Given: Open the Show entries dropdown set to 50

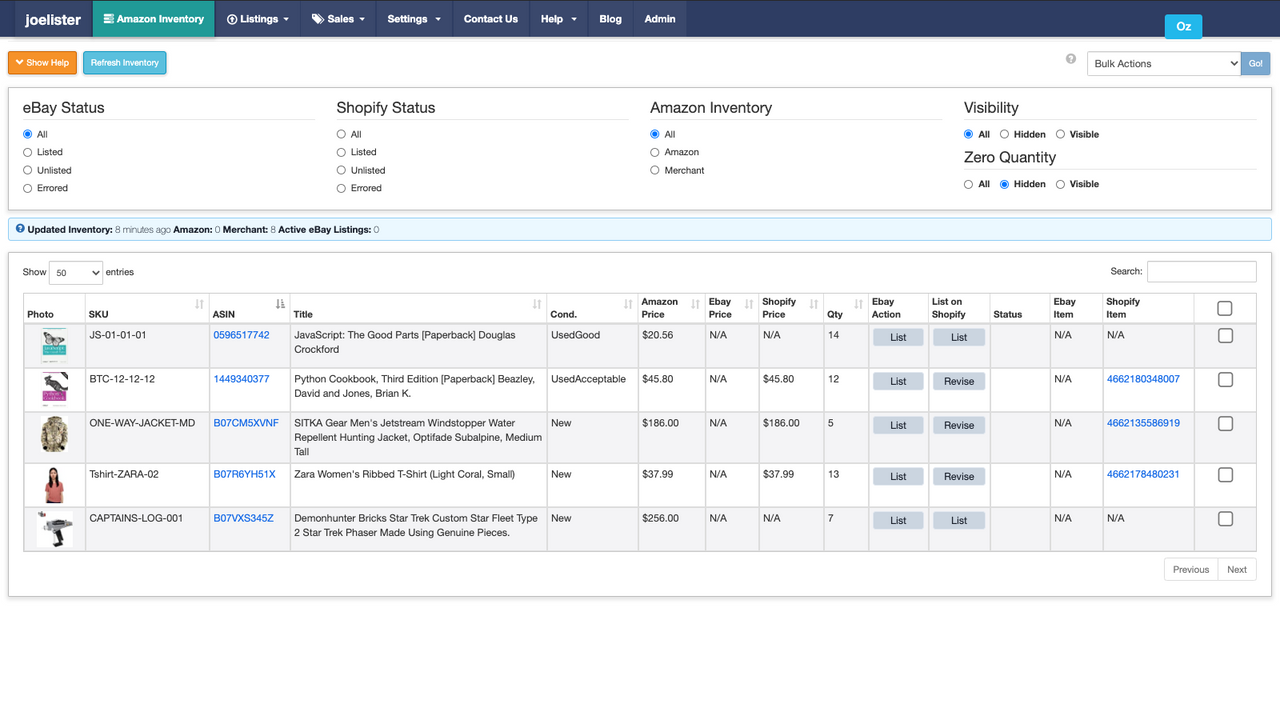Looking at the screenshot, I should 75,272.
